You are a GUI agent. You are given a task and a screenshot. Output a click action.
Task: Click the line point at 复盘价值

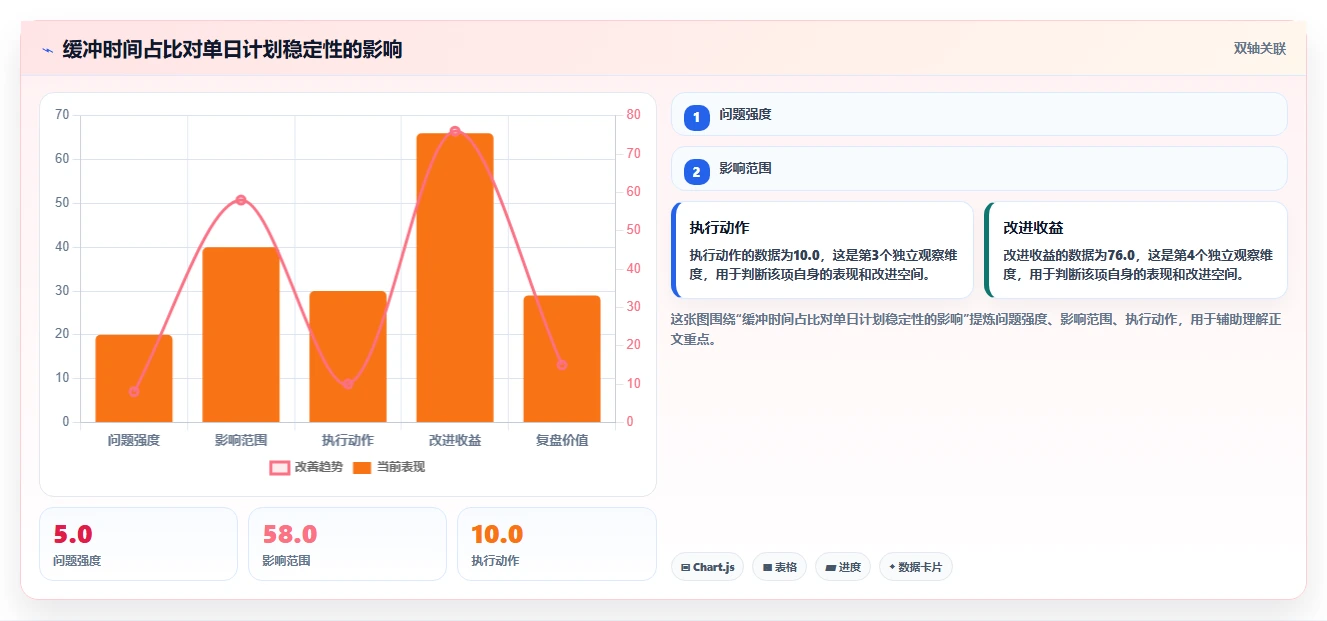(x=562, y=365)
